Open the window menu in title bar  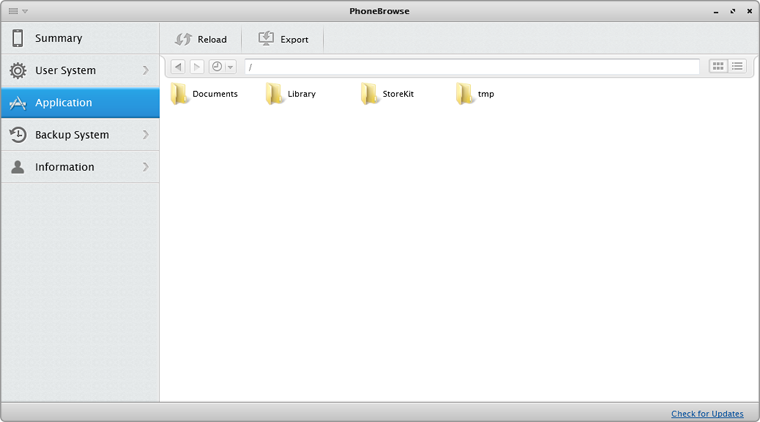[18, 11]
